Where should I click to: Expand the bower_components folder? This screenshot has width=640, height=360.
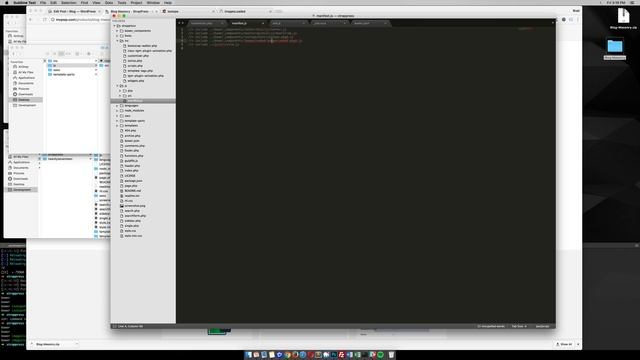click(117, 31)
